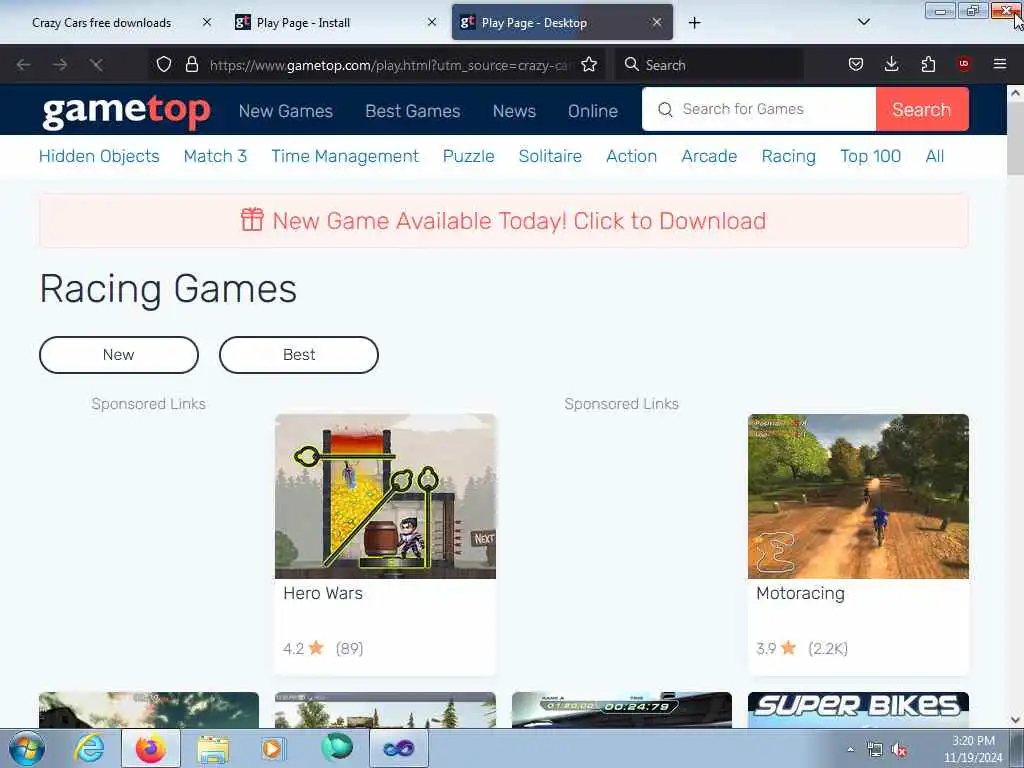Click the page scrollbar up arrow

[1015, 93]
